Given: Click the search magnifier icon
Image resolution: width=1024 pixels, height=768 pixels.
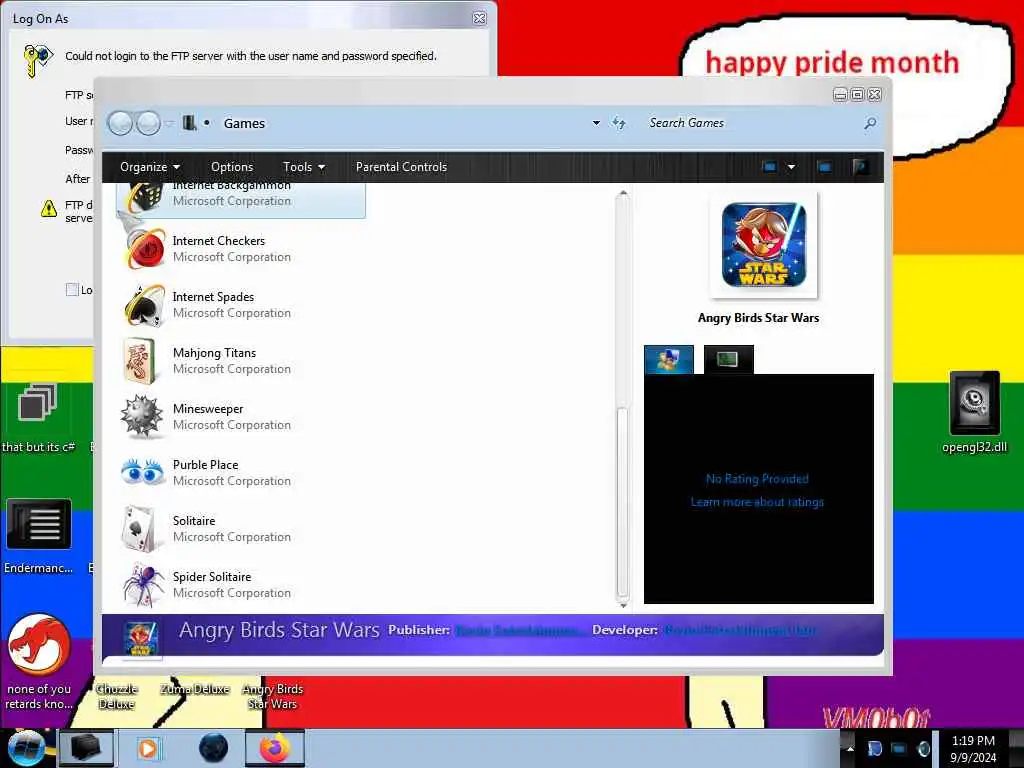Looking at the screenshot, I should click(870, 123).
